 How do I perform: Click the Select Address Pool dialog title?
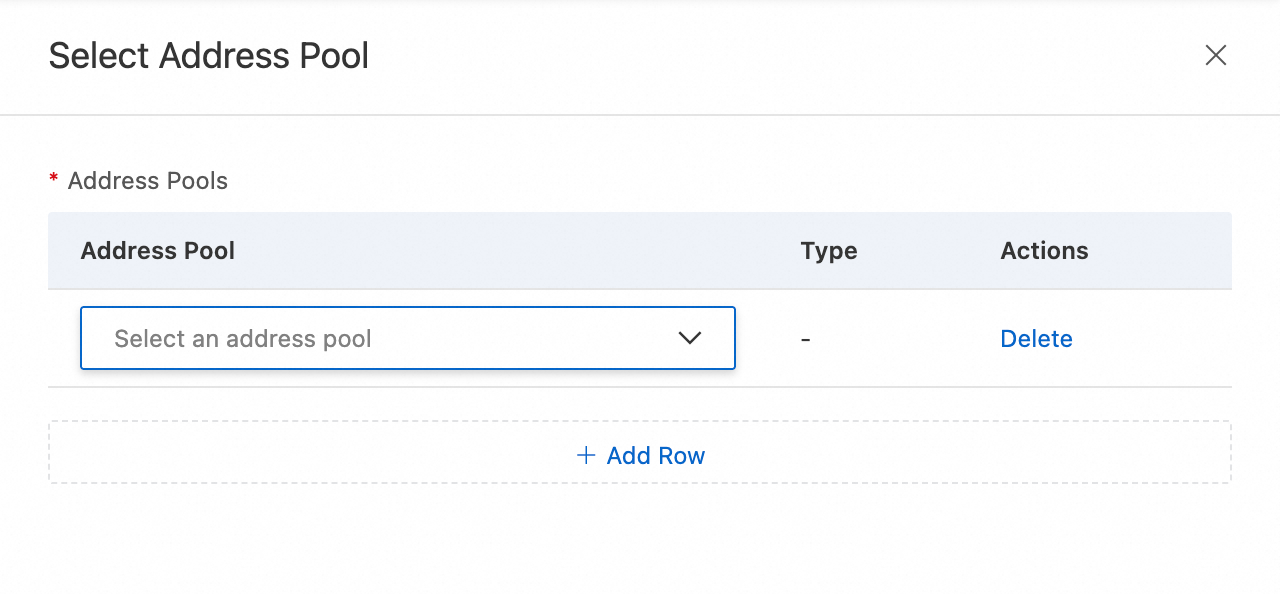point(209,56)
